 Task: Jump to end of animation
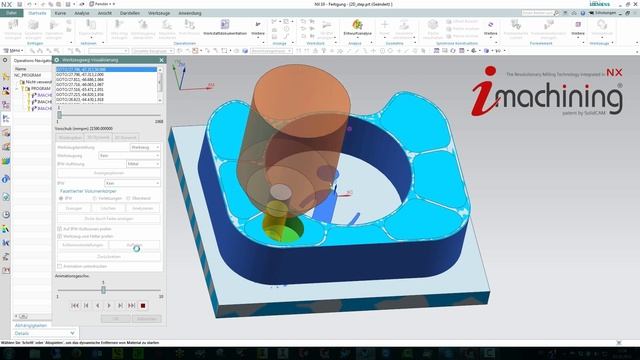(x=131, y=305)
